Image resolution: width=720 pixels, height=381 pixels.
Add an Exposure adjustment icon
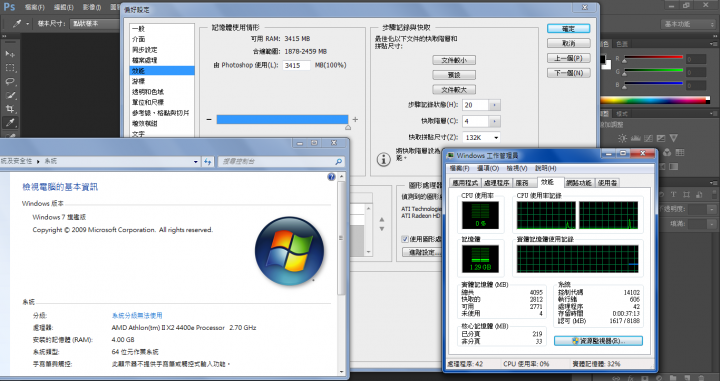click(x=661, y=138)
